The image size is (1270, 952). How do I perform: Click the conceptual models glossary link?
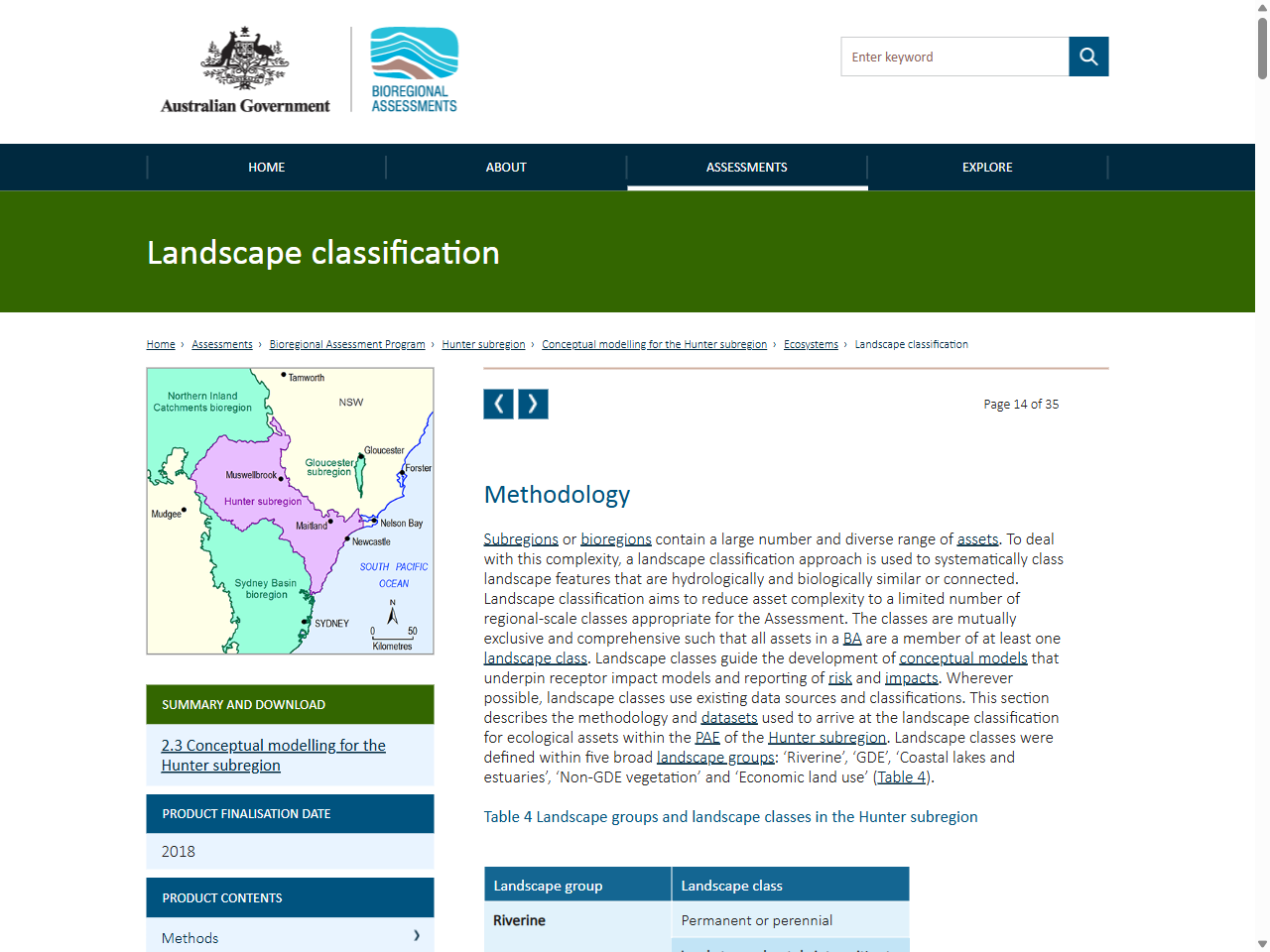coord(962,657)
